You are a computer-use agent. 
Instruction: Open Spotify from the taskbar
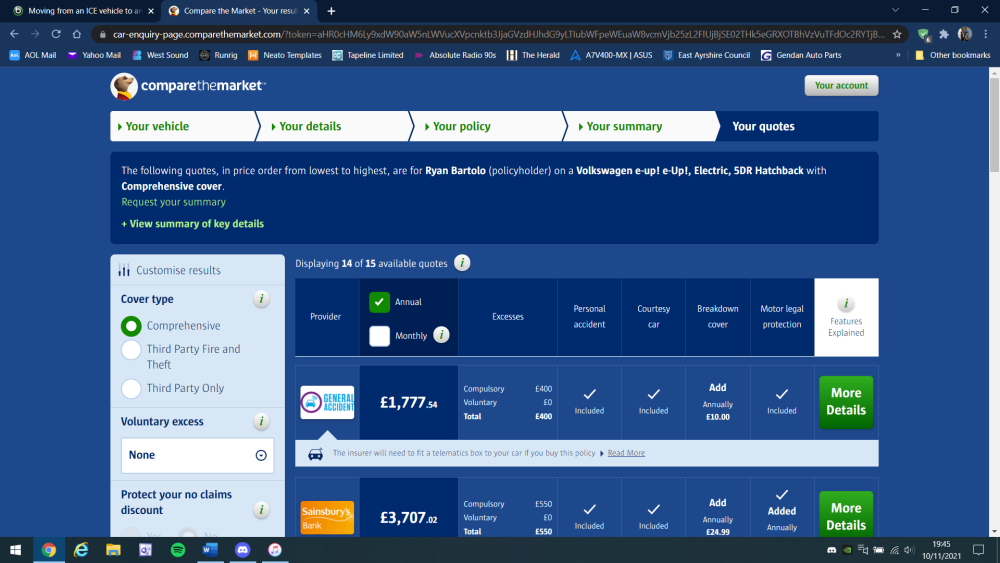pos(178,550)
